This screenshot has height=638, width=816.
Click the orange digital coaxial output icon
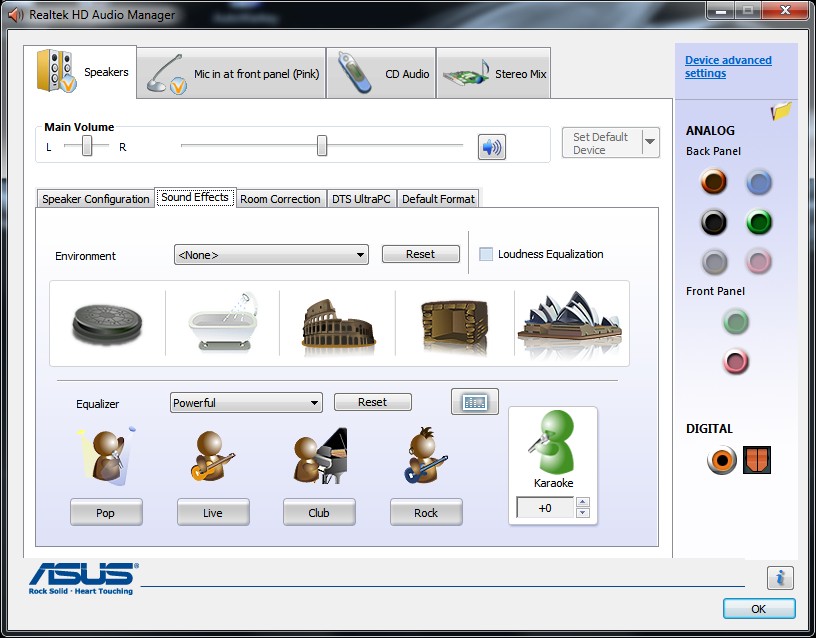722,460
